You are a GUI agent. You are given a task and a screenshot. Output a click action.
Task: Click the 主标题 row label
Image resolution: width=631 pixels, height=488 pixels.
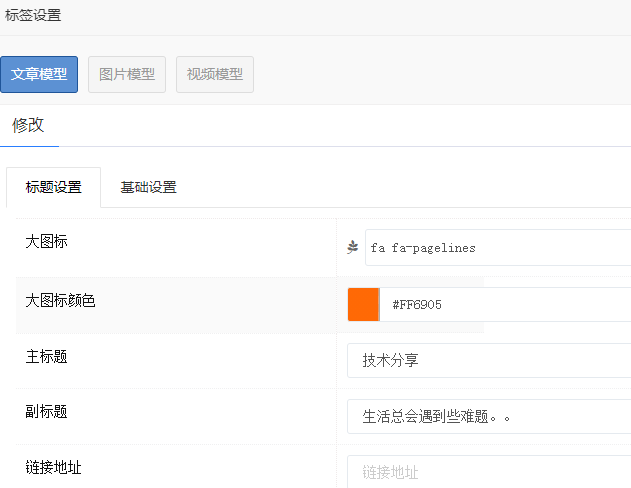[46, 356]
